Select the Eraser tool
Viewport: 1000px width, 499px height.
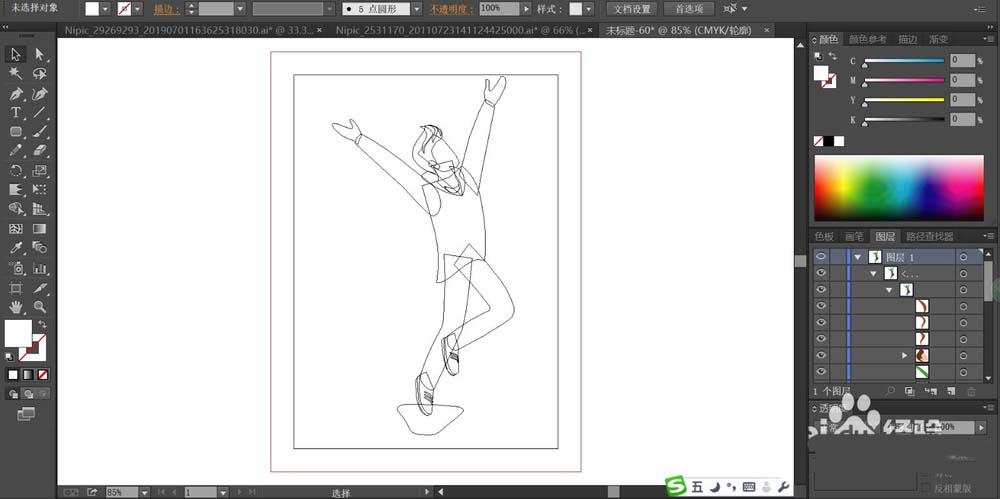[40, 151]
